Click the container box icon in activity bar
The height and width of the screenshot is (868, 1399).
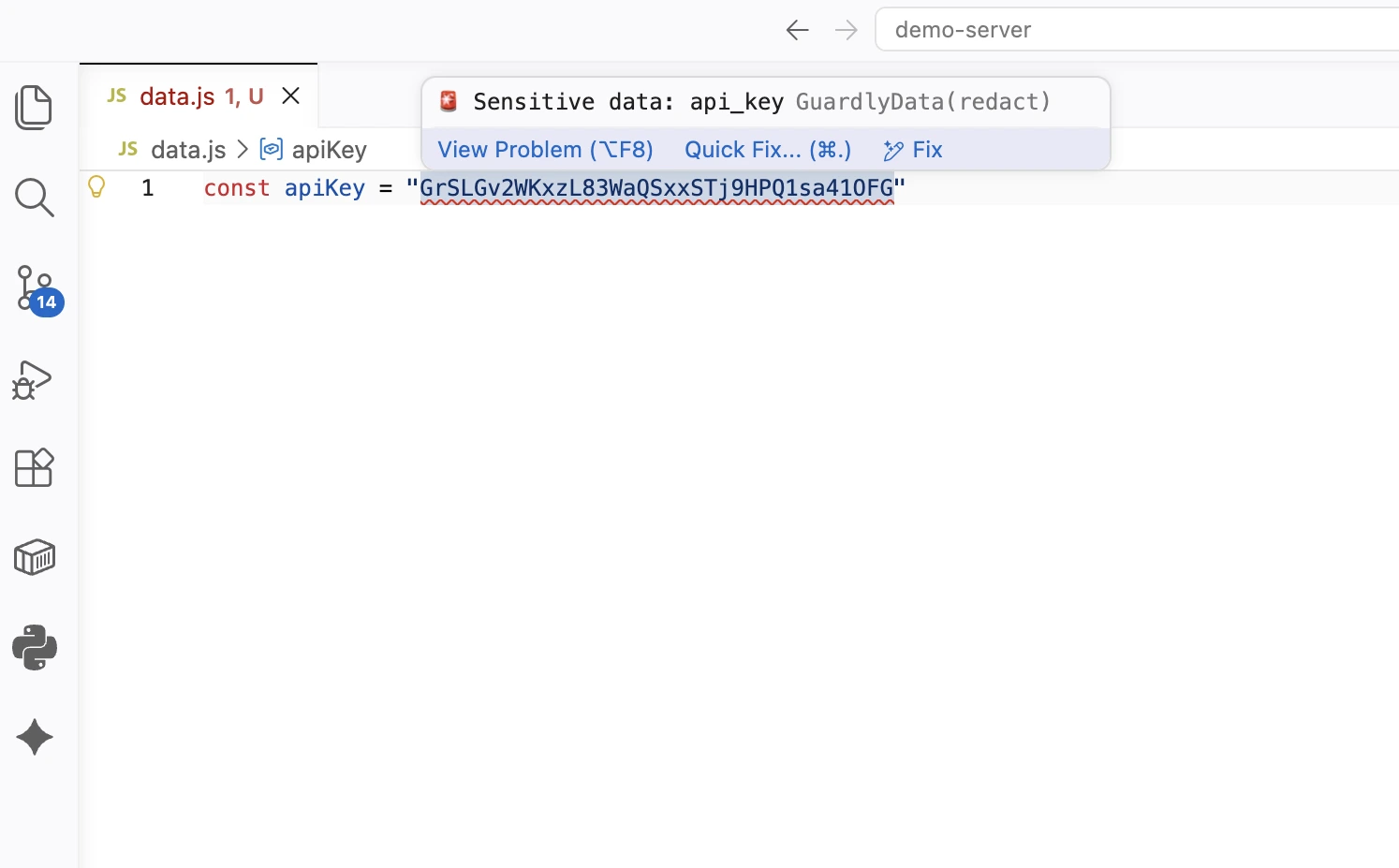[35, 557]
